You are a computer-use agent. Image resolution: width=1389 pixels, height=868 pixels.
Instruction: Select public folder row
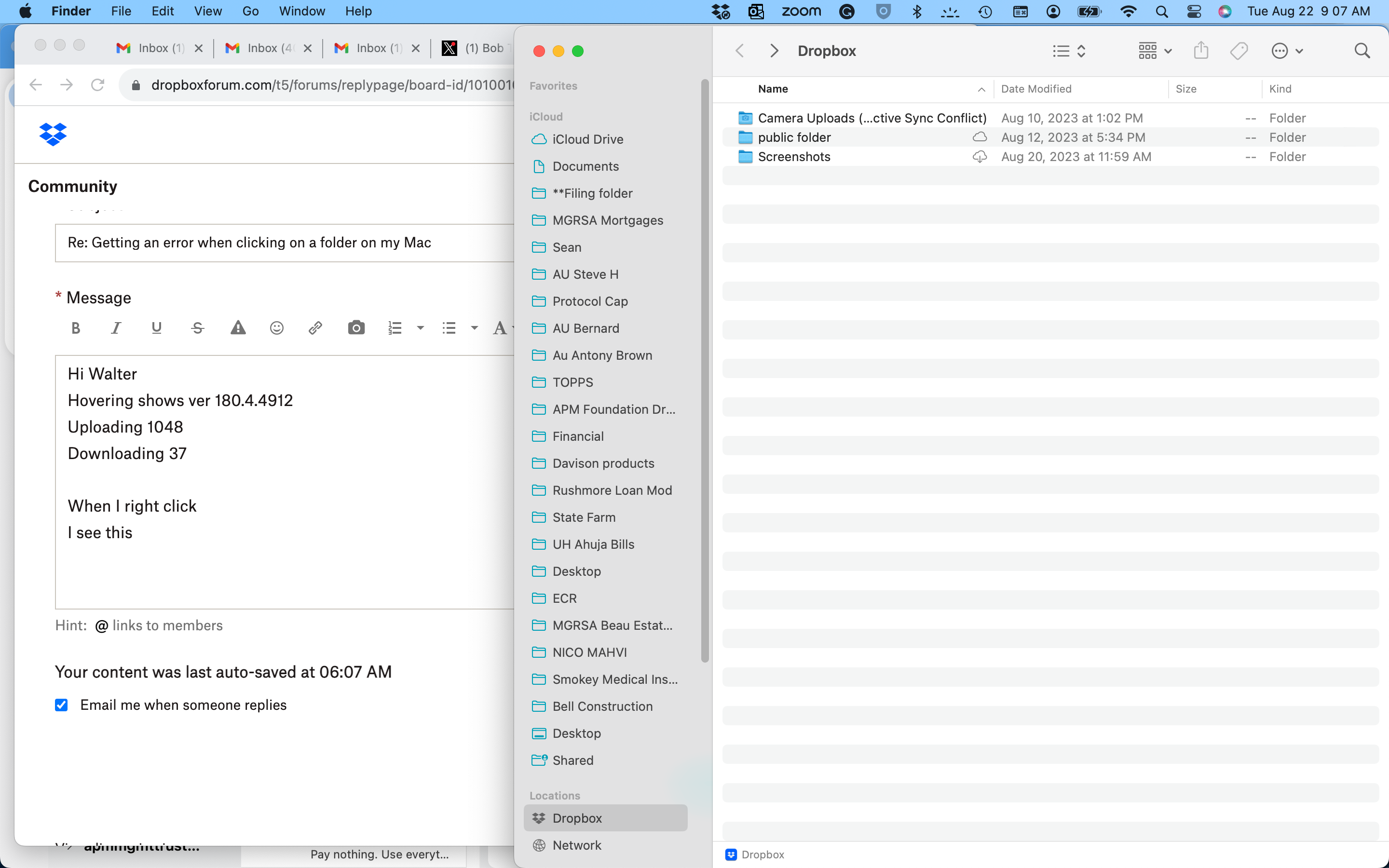pyautogui.click(x=1050, y=137)
